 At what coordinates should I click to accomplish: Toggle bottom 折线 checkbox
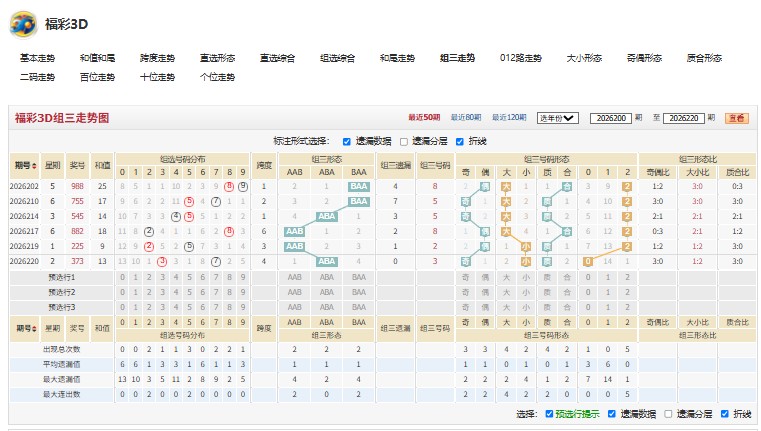(725, 414)
